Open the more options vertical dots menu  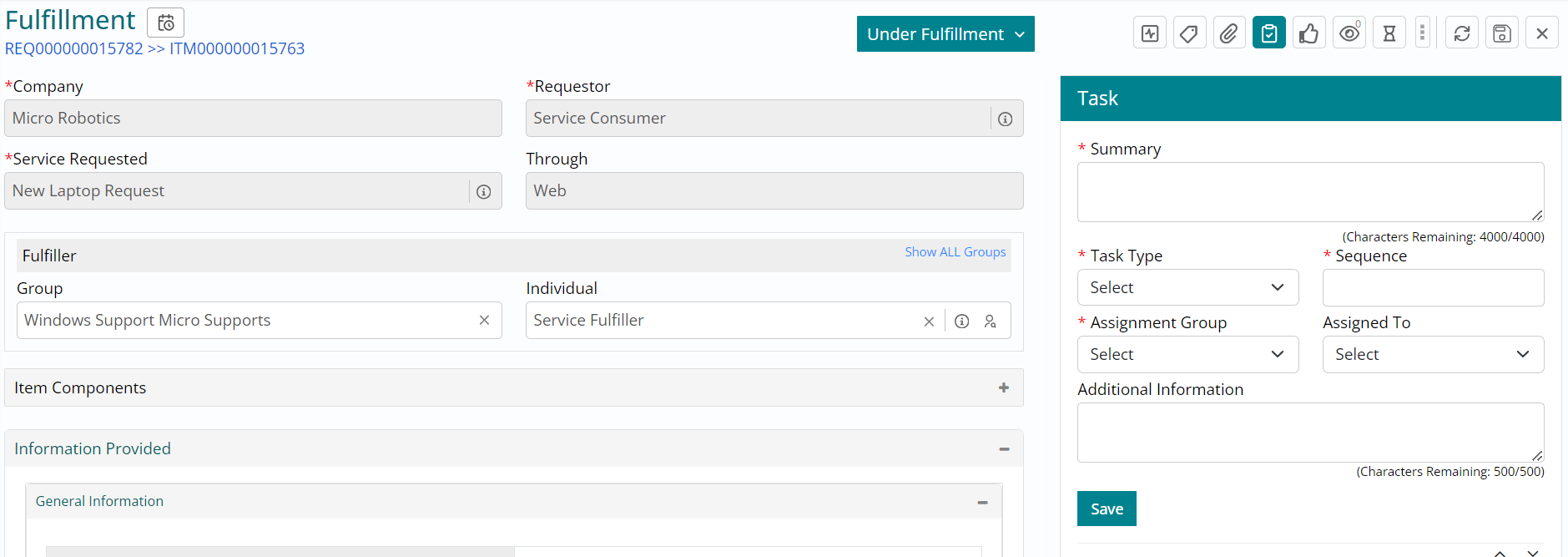[1423, 33]
